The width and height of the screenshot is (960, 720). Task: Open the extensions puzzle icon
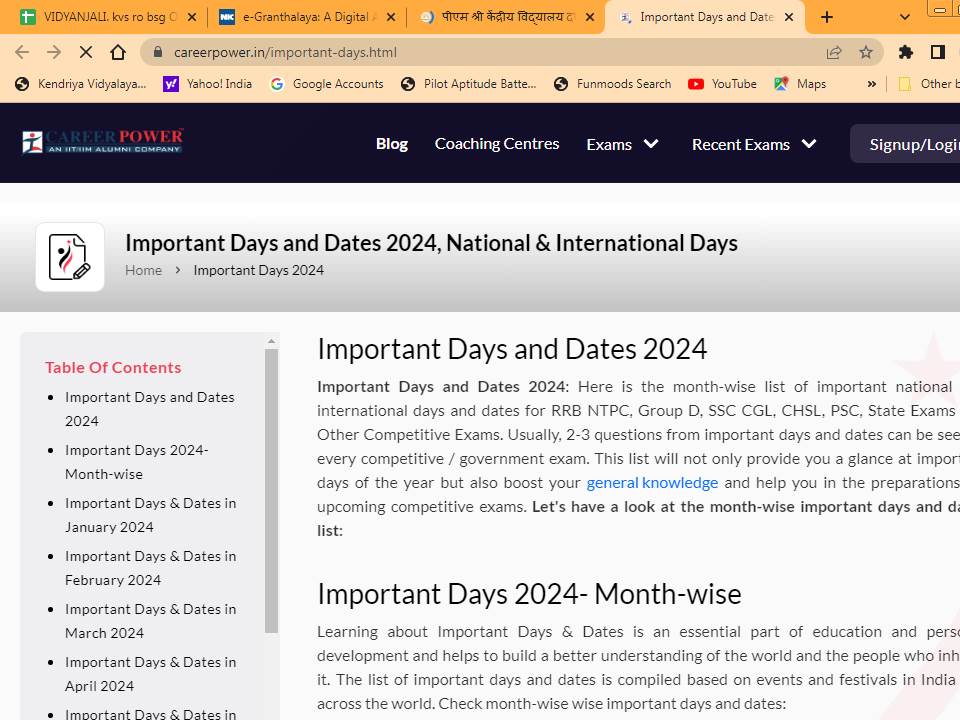[x=906, y=52]
